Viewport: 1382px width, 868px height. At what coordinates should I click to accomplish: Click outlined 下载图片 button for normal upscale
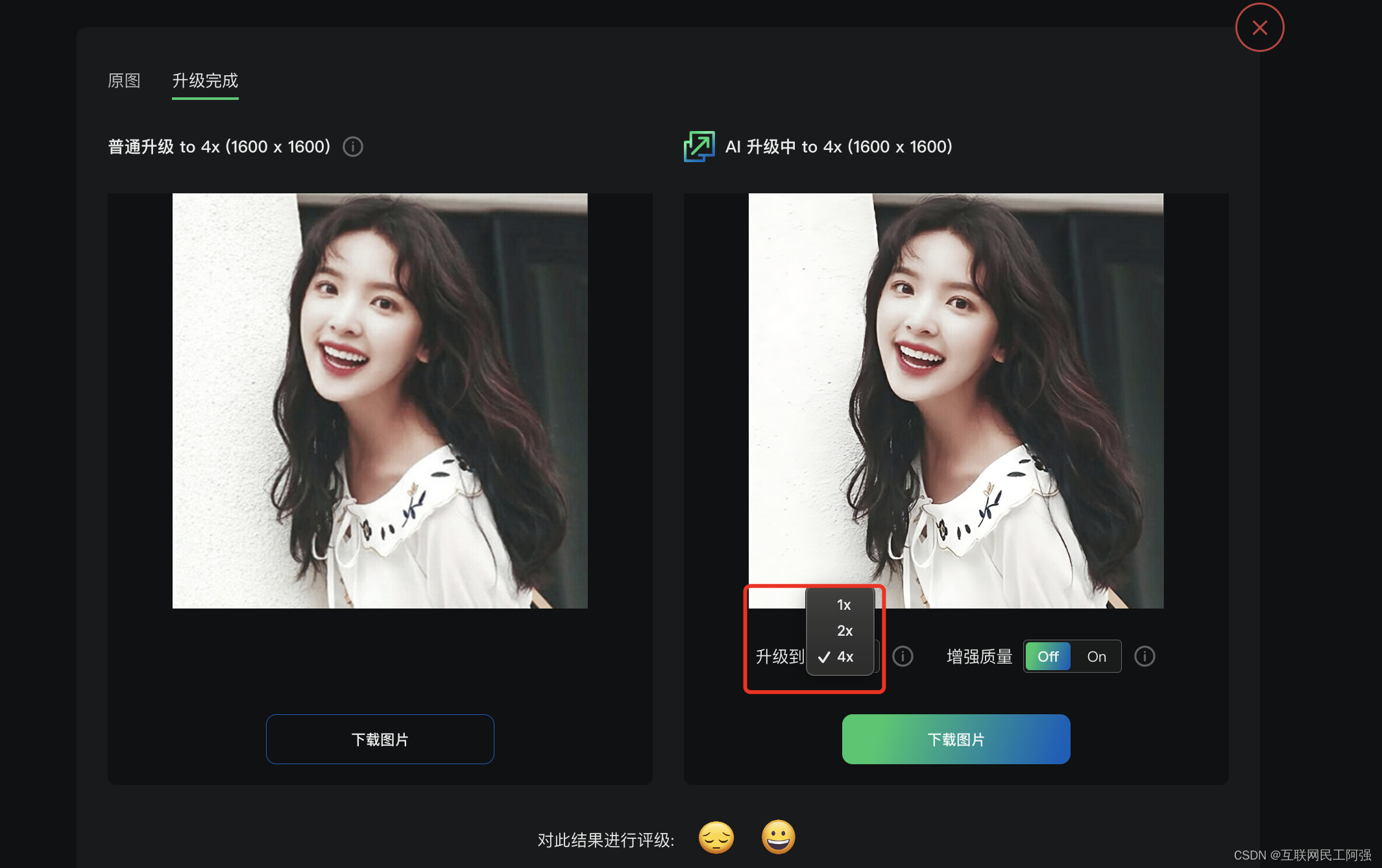click(380, 740)
